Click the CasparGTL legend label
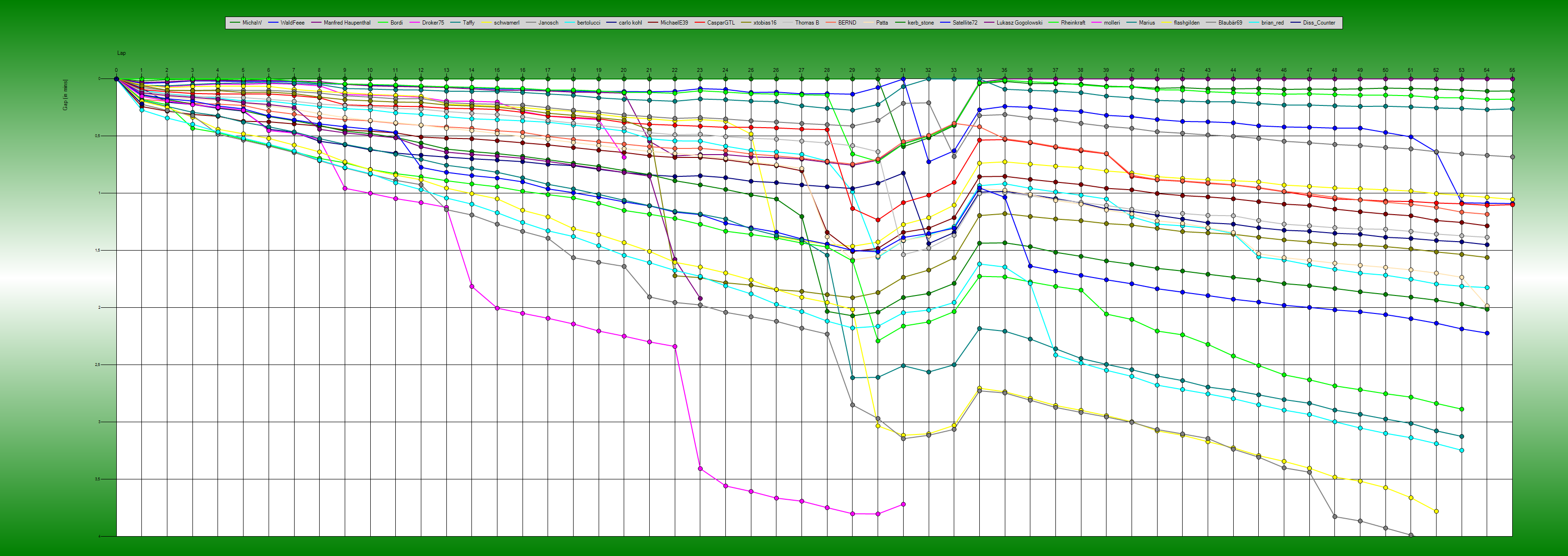1568x556 pixels. tap(721, 23)
